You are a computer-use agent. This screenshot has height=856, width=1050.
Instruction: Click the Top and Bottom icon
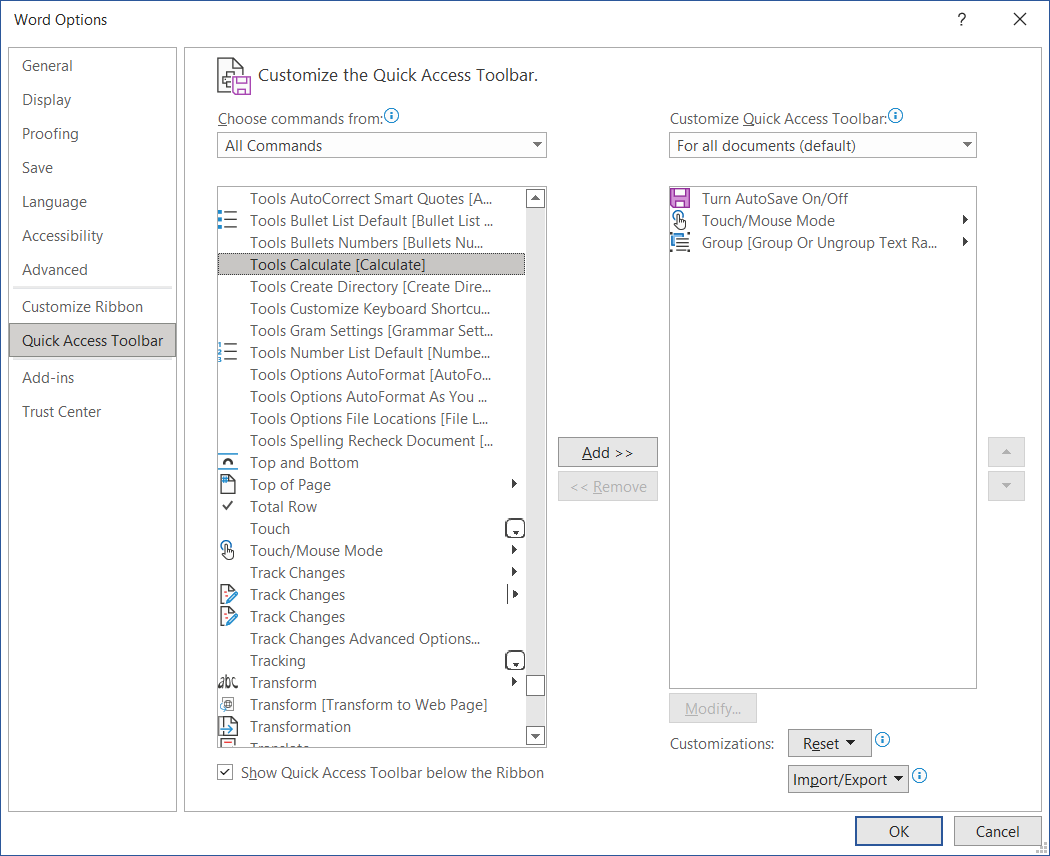coord(228,462)
